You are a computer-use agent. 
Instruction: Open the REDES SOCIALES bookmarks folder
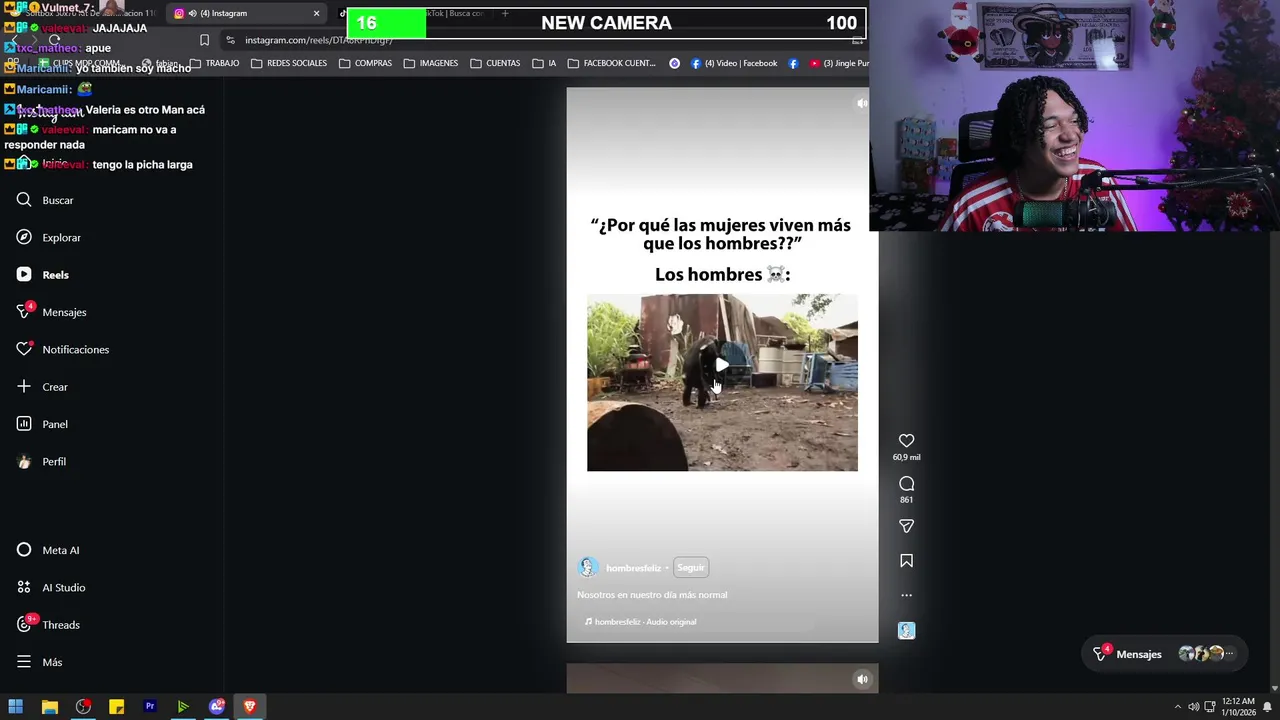pos(289,63)
